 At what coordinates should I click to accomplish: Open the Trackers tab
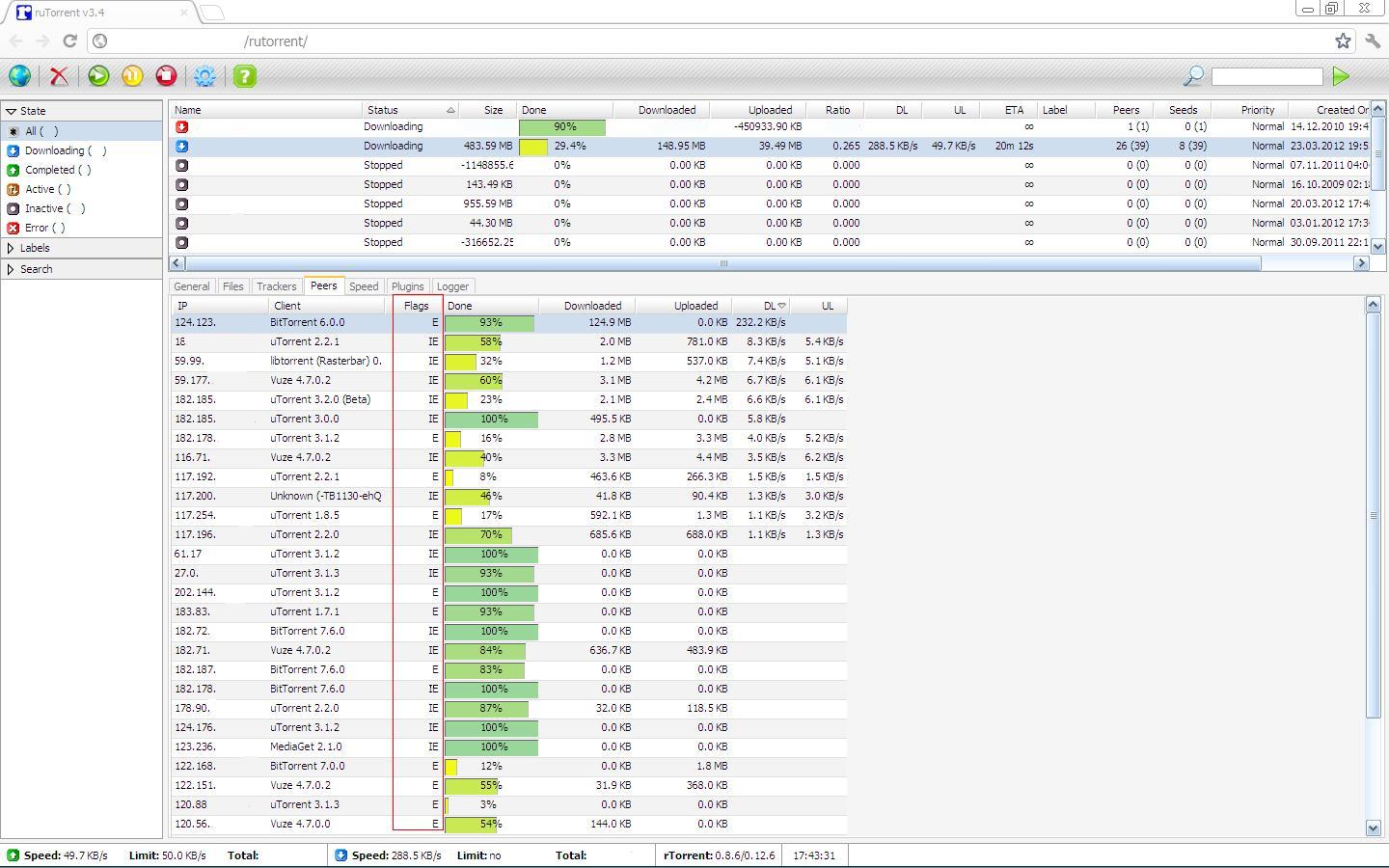(277, 286)
